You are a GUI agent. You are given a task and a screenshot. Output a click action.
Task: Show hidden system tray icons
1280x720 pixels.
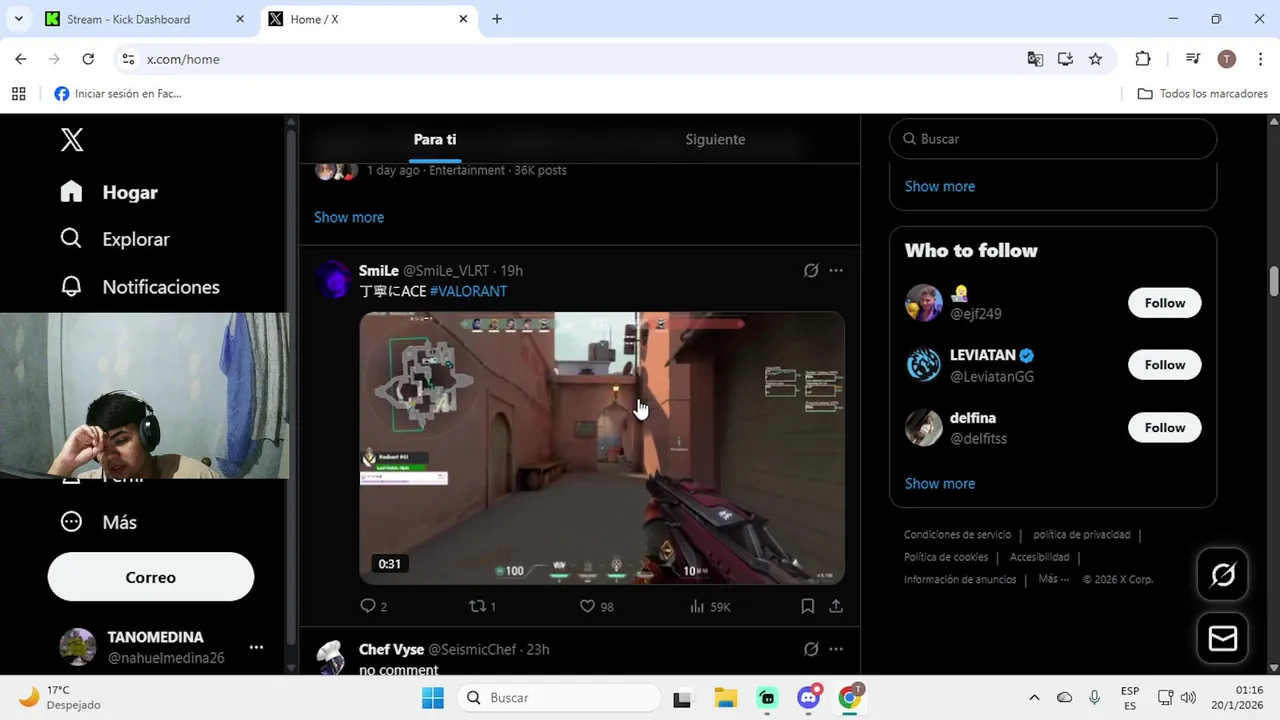point(1034,698)
